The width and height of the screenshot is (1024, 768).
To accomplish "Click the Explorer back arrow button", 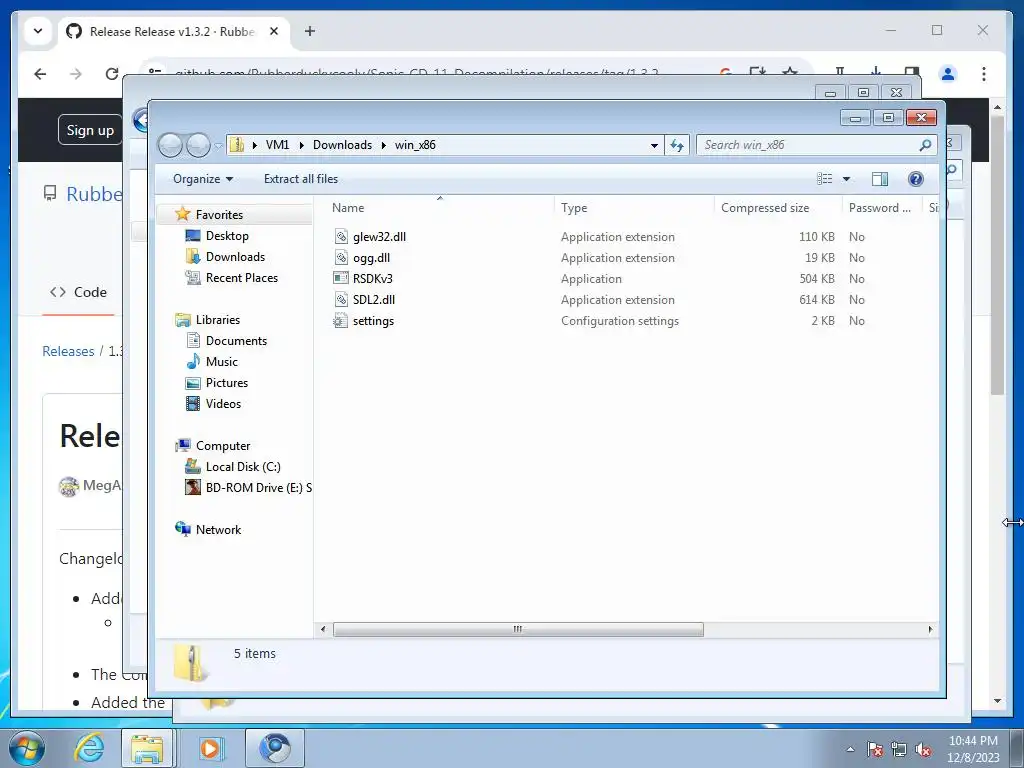I will click(x=170, y=145).
